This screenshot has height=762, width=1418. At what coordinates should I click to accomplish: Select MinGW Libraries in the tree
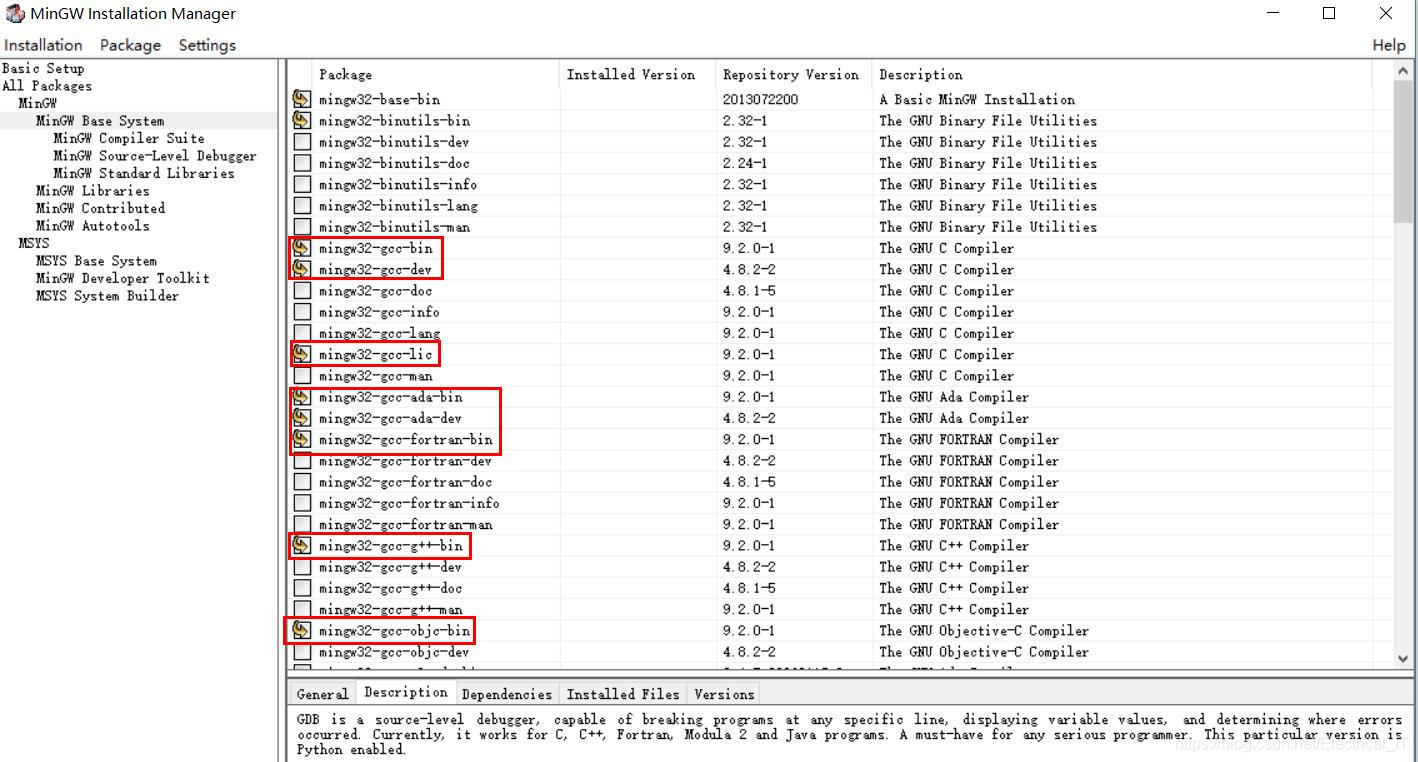coord(92,190)
